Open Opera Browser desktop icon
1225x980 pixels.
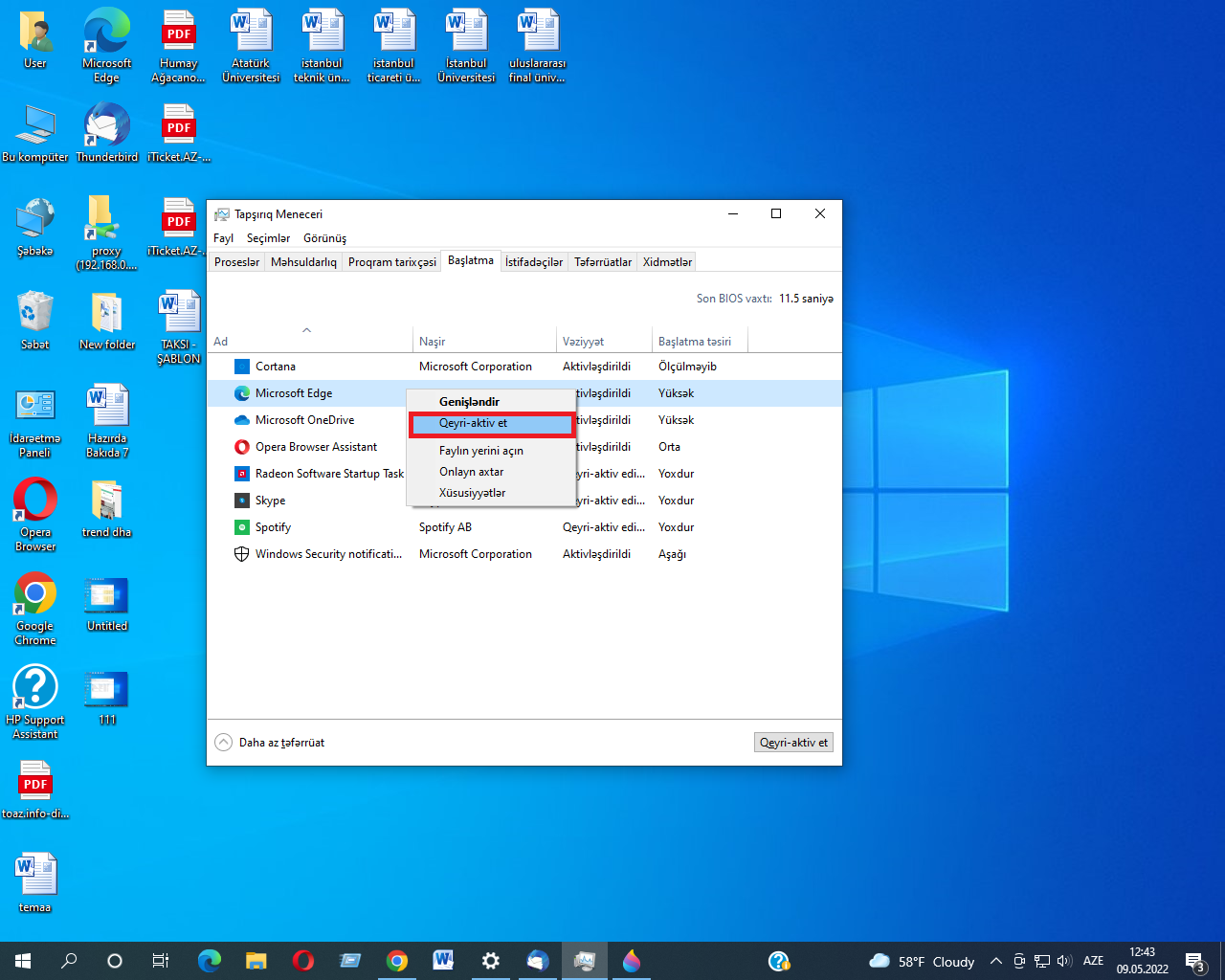35,515
